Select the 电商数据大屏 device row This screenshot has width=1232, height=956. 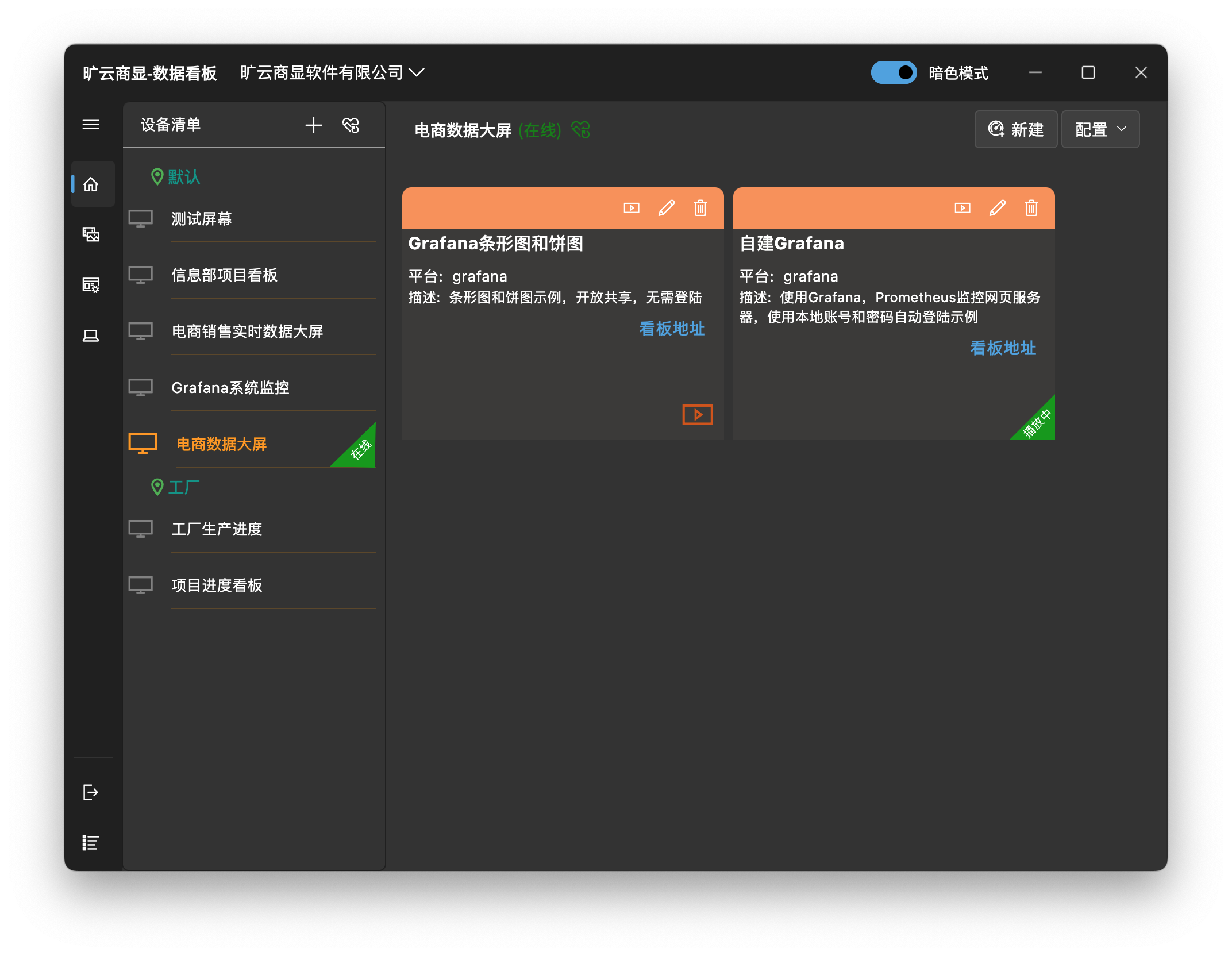click(252, 444)
